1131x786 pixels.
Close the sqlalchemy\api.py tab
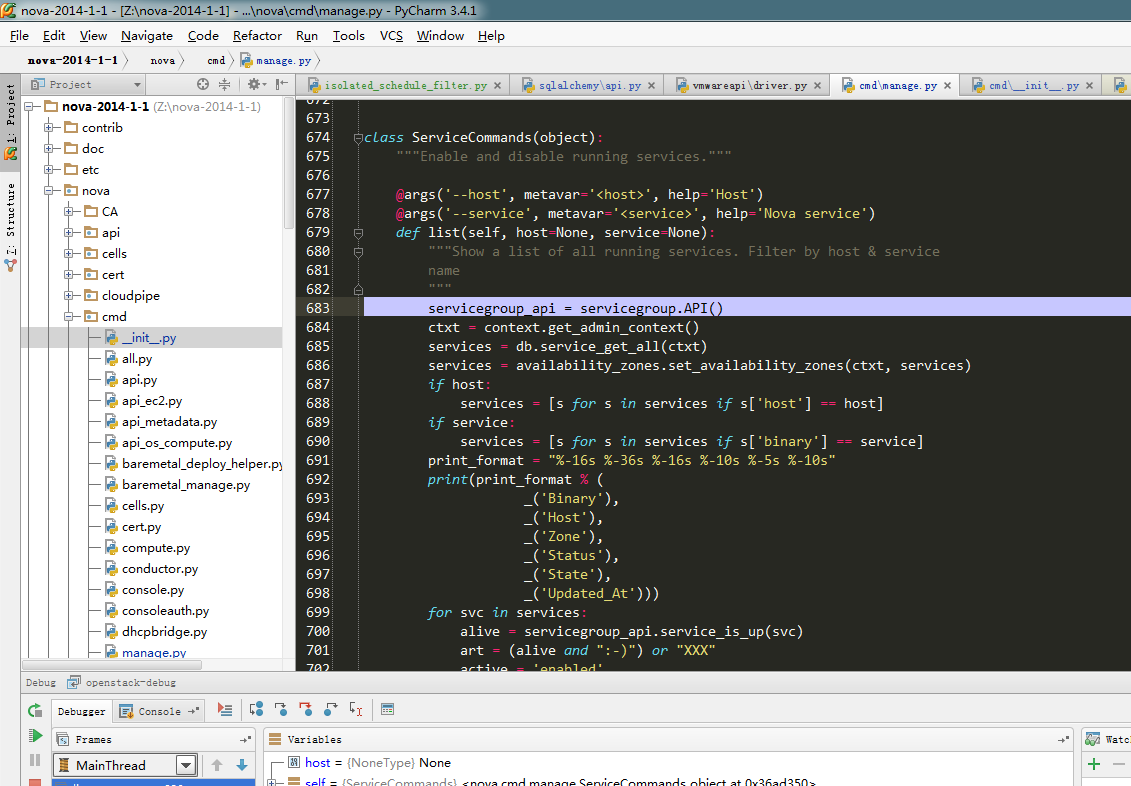[651, 86]
